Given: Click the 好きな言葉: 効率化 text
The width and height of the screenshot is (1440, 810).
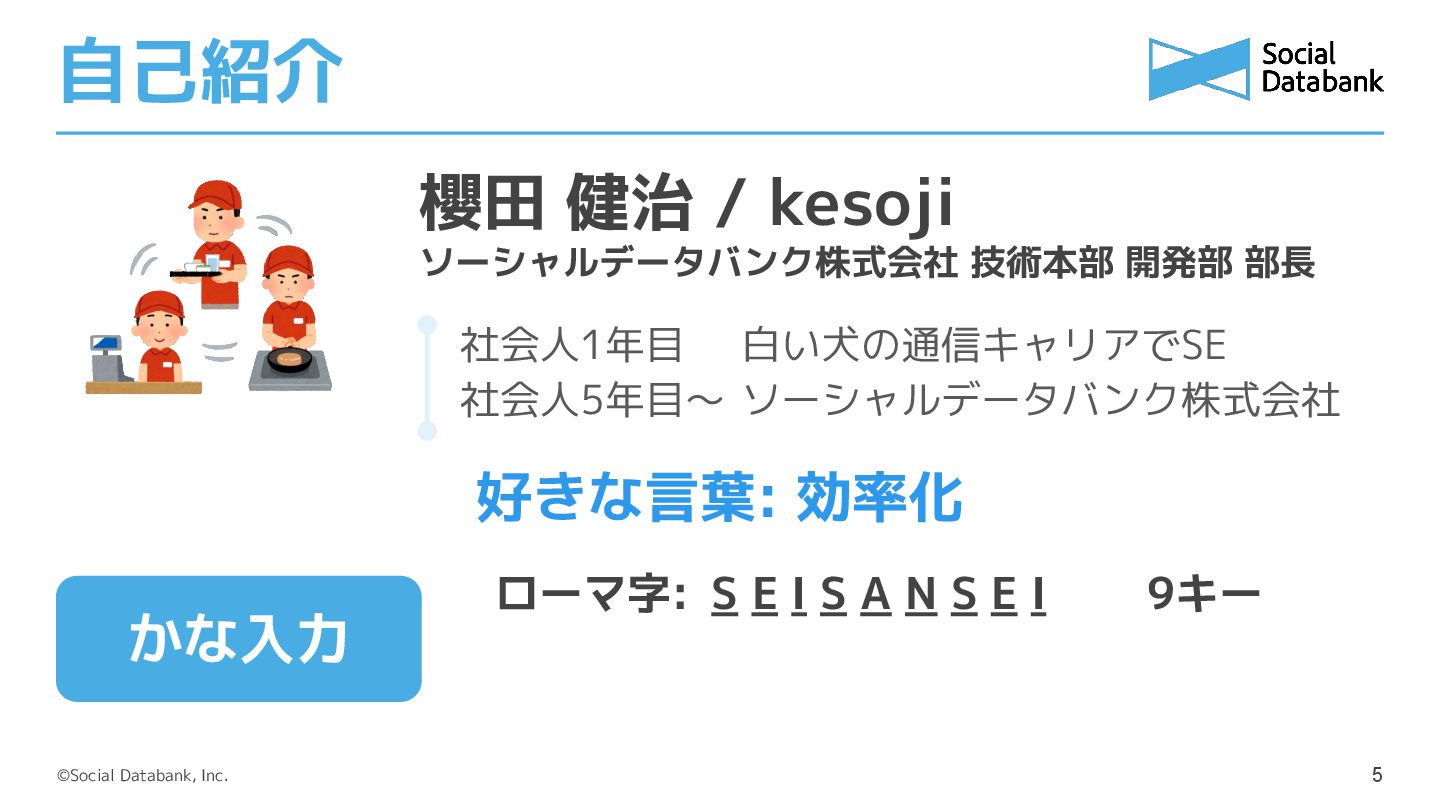Looking at the screenshot, I should (719, 497).
